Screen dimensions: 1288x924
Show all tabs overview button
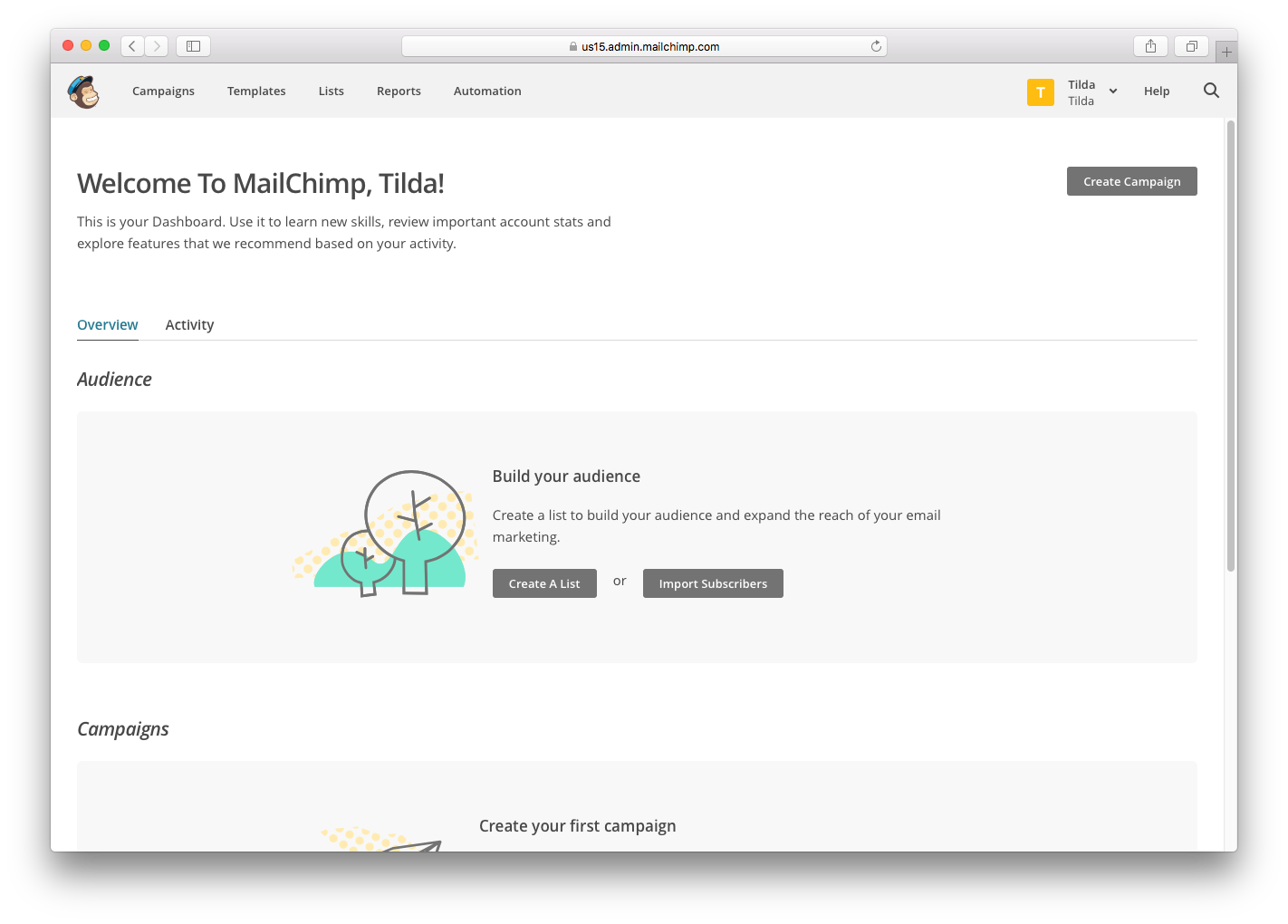point(1191,46)
